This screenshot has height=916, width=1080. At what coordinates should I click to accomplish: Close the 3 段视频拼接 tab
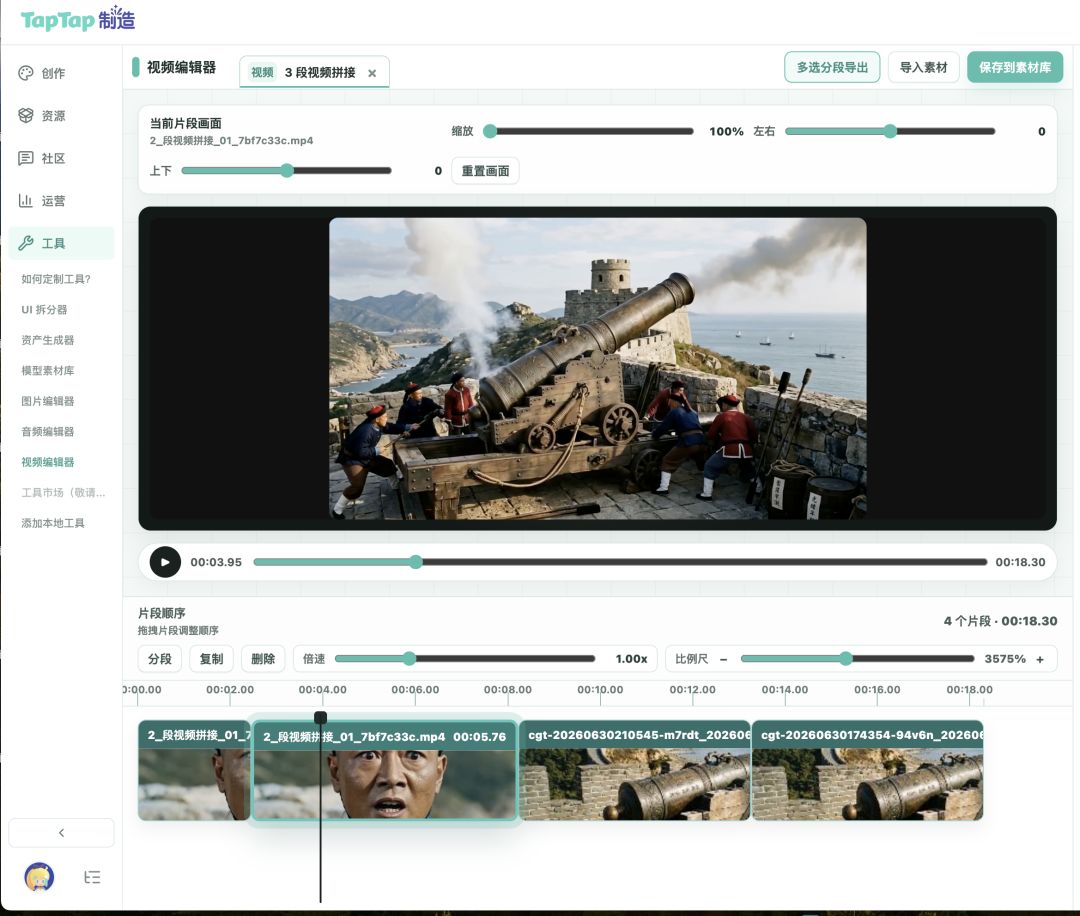[372, 73]
